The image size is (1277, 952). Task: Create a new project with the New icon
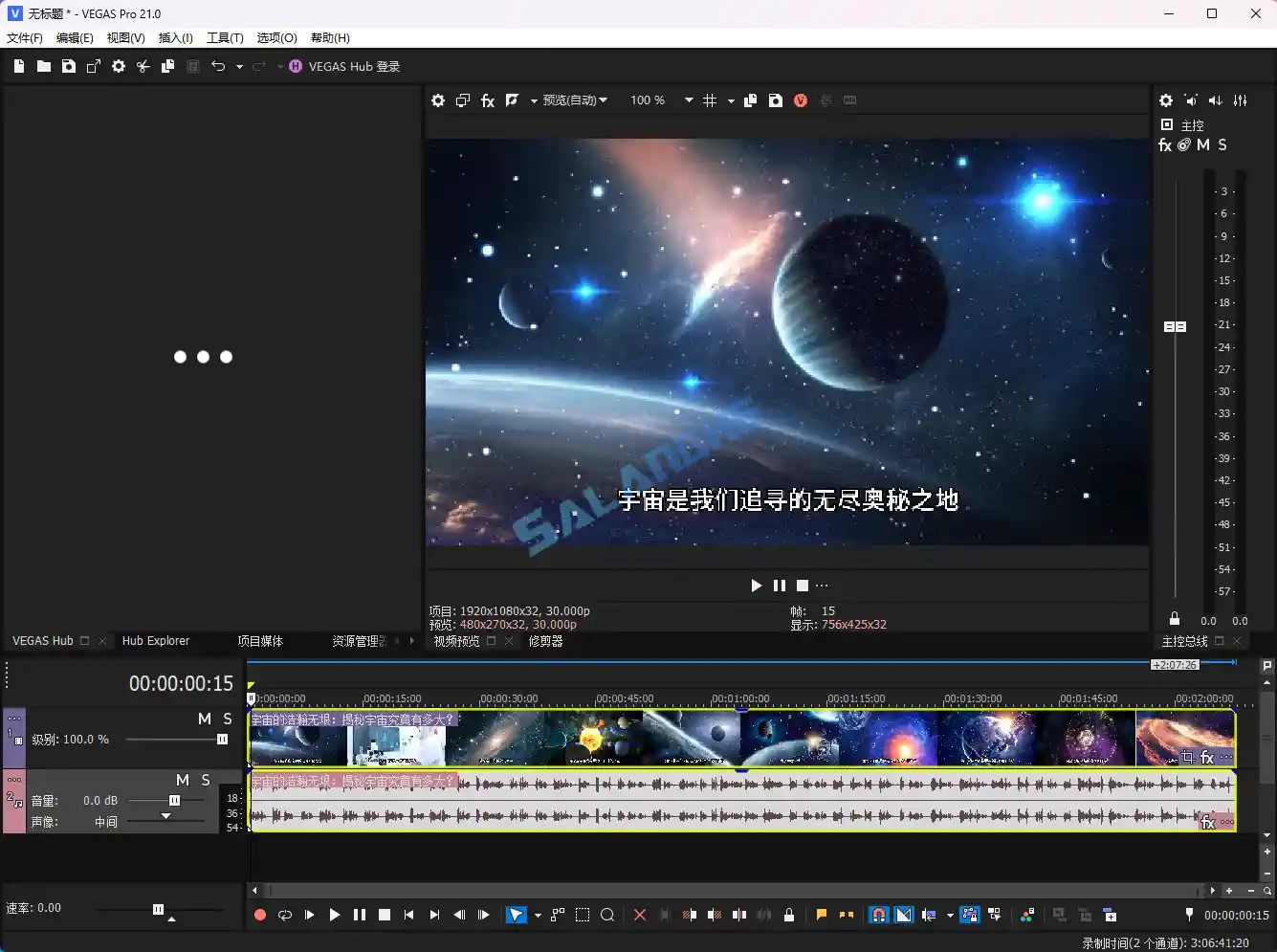pos(19,66)
